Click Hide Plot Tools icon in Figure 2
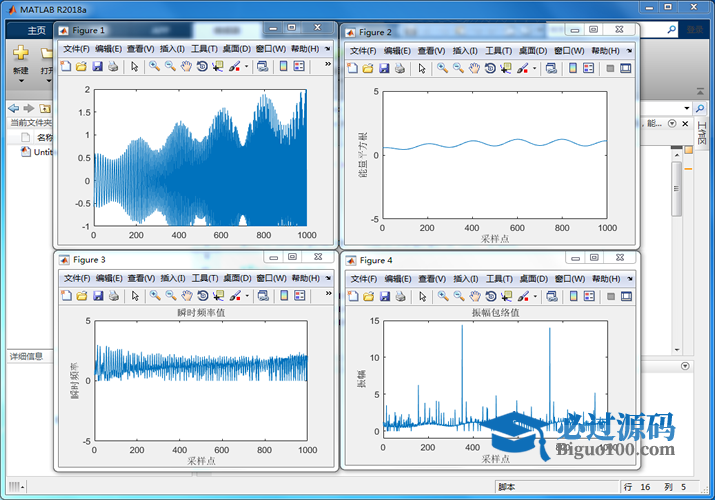 (x=610, y=68)
